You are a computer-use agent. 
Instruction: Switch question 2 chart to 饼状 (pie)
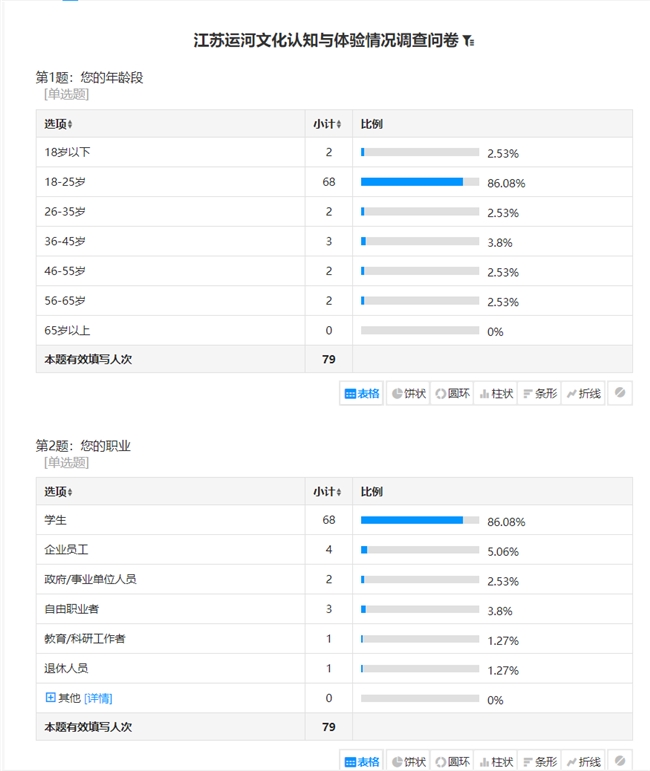[x=408, y=762]
